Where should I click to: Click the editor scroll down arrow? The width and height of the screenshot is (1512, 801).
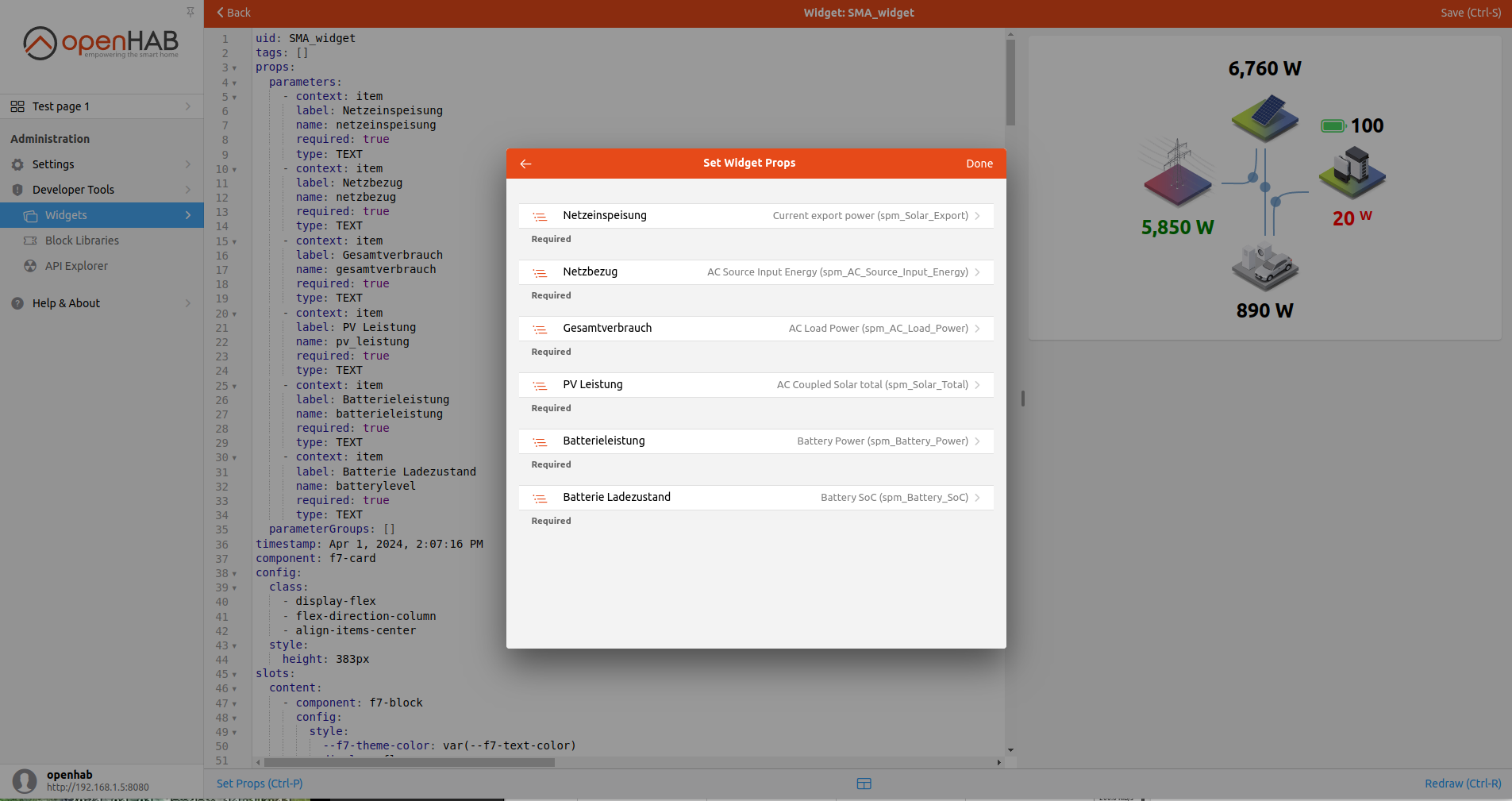[1010, 750]
